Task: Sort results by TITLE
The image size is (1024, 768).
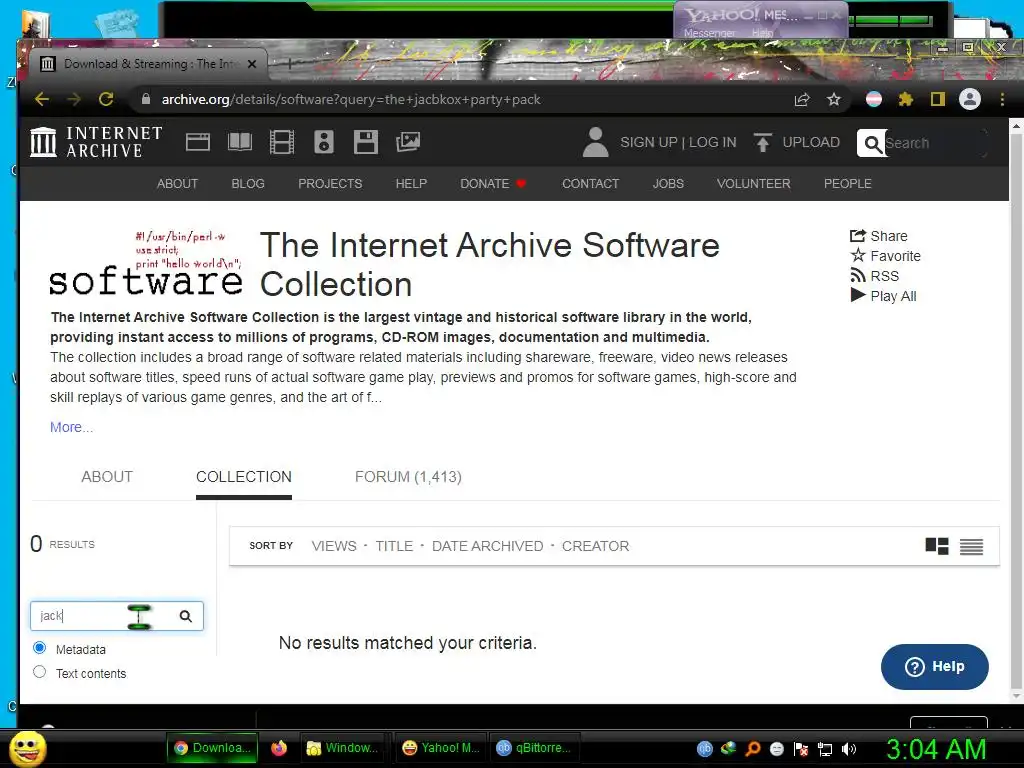Action: coord(394,546)
